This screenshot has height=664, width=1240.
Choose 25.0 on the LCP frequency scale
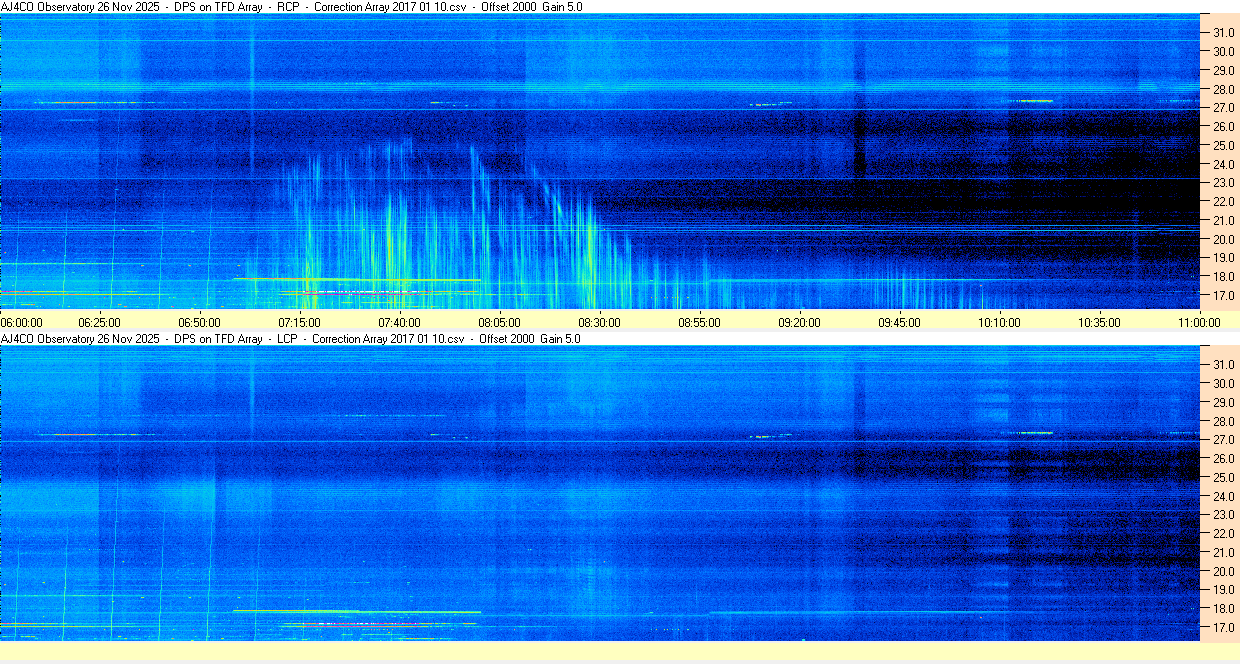tap(1223, 478)
